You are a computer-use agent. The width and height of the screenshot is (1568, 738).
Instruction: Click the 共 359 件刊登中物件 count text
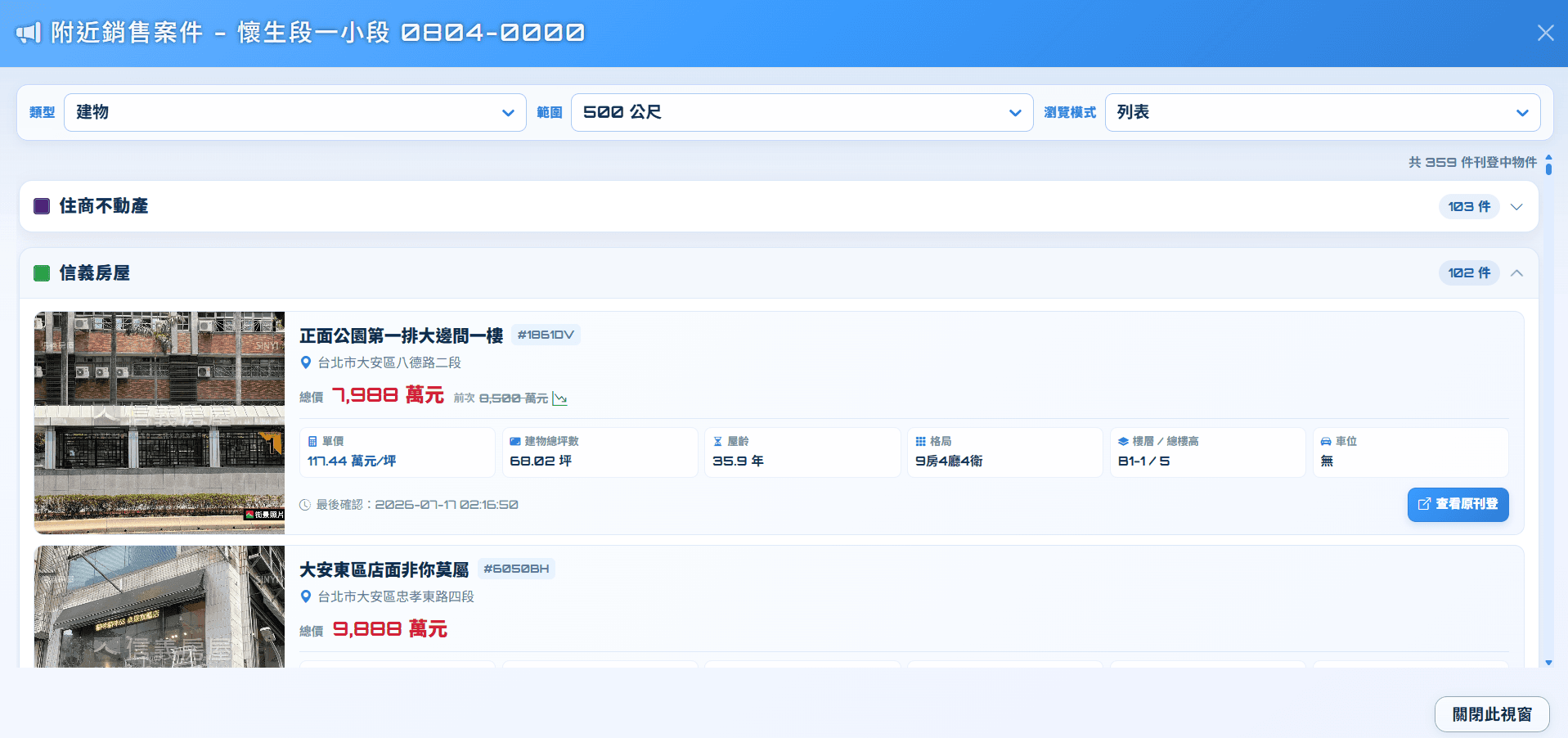click(1472, 162)
